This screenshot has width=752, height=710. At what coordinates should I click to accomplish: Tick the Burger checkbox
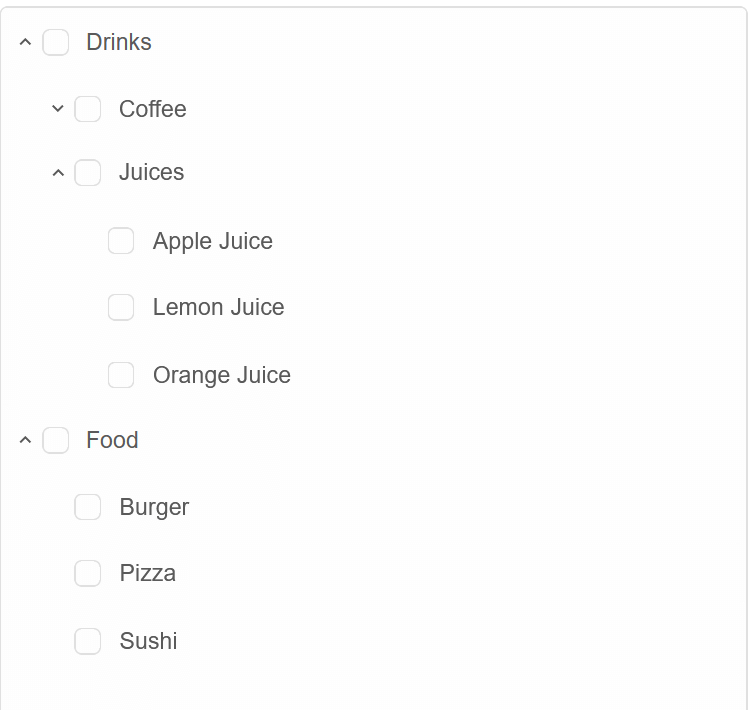88,507
